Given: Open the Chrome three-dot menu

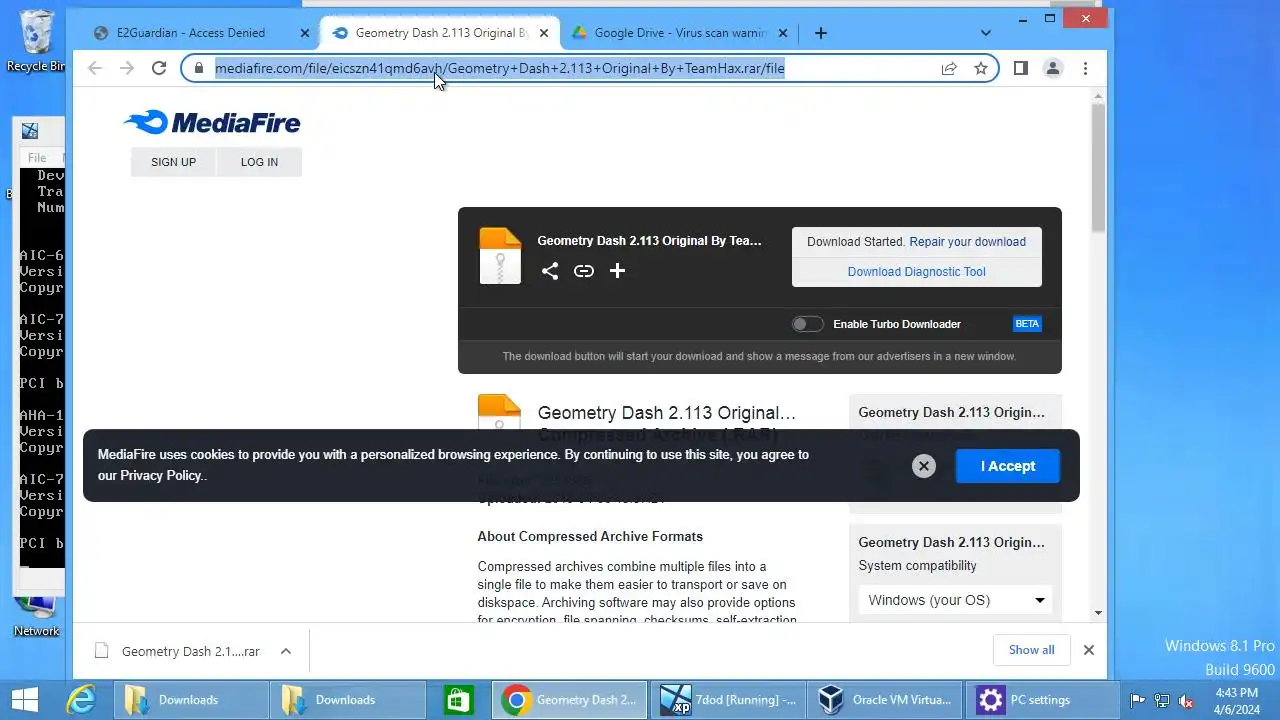Looking at the screenshot, I should pyautogui.click(x=1085, y=68).
